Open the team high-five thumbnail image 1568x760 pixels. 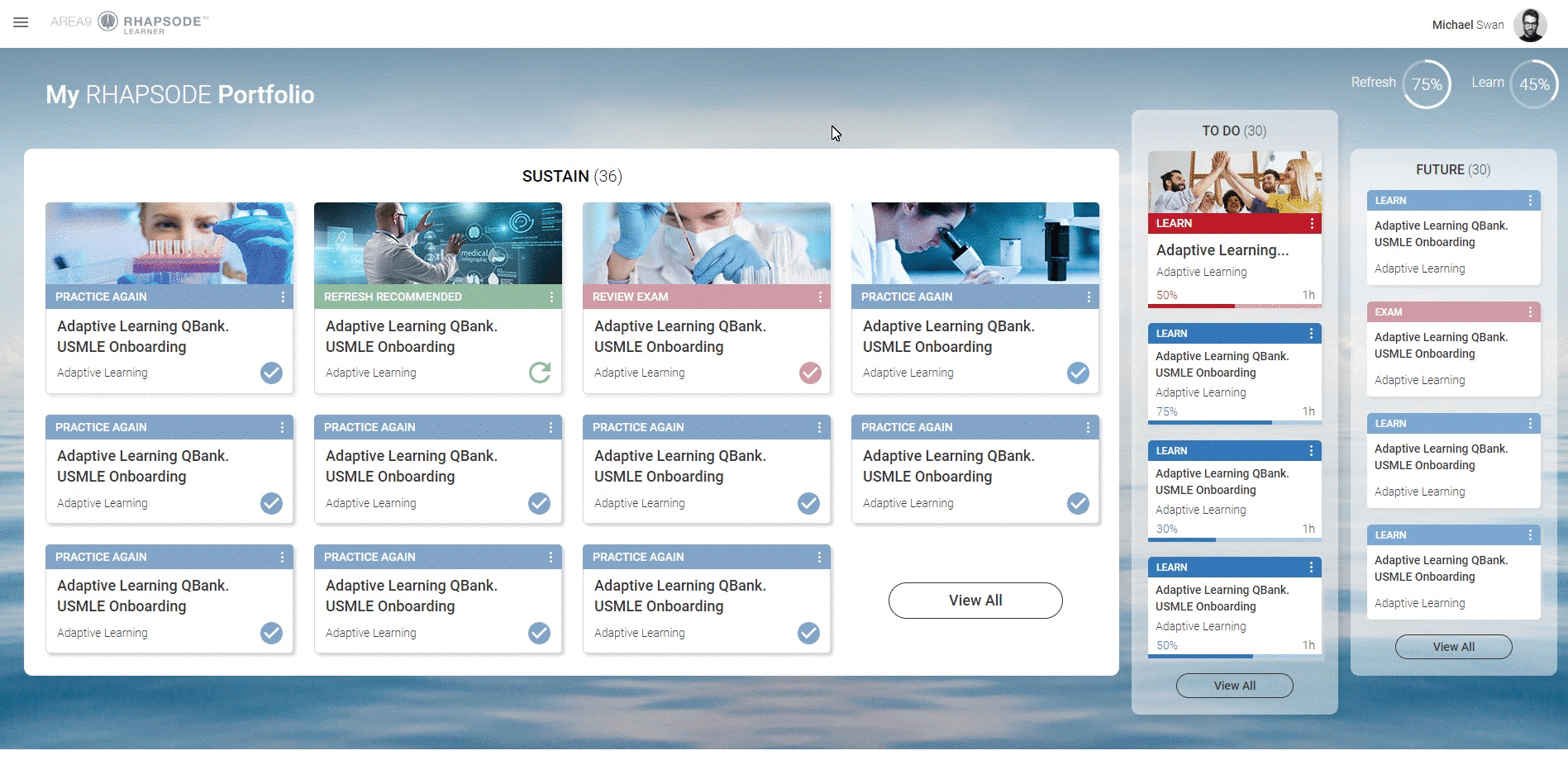[1235, 183]
